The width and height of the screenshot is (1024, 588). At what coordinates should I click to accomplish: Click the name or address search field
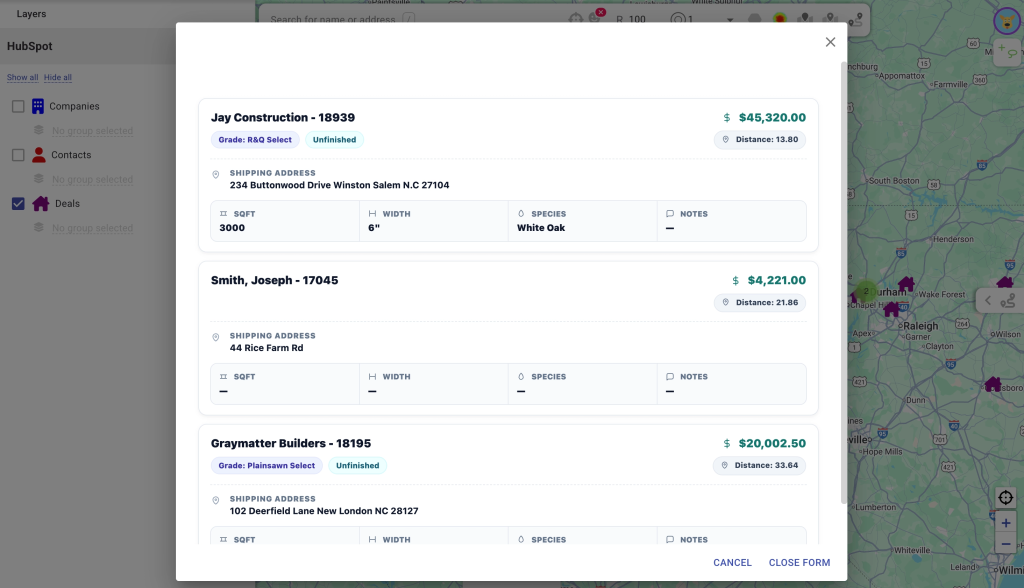click(335, 19)
